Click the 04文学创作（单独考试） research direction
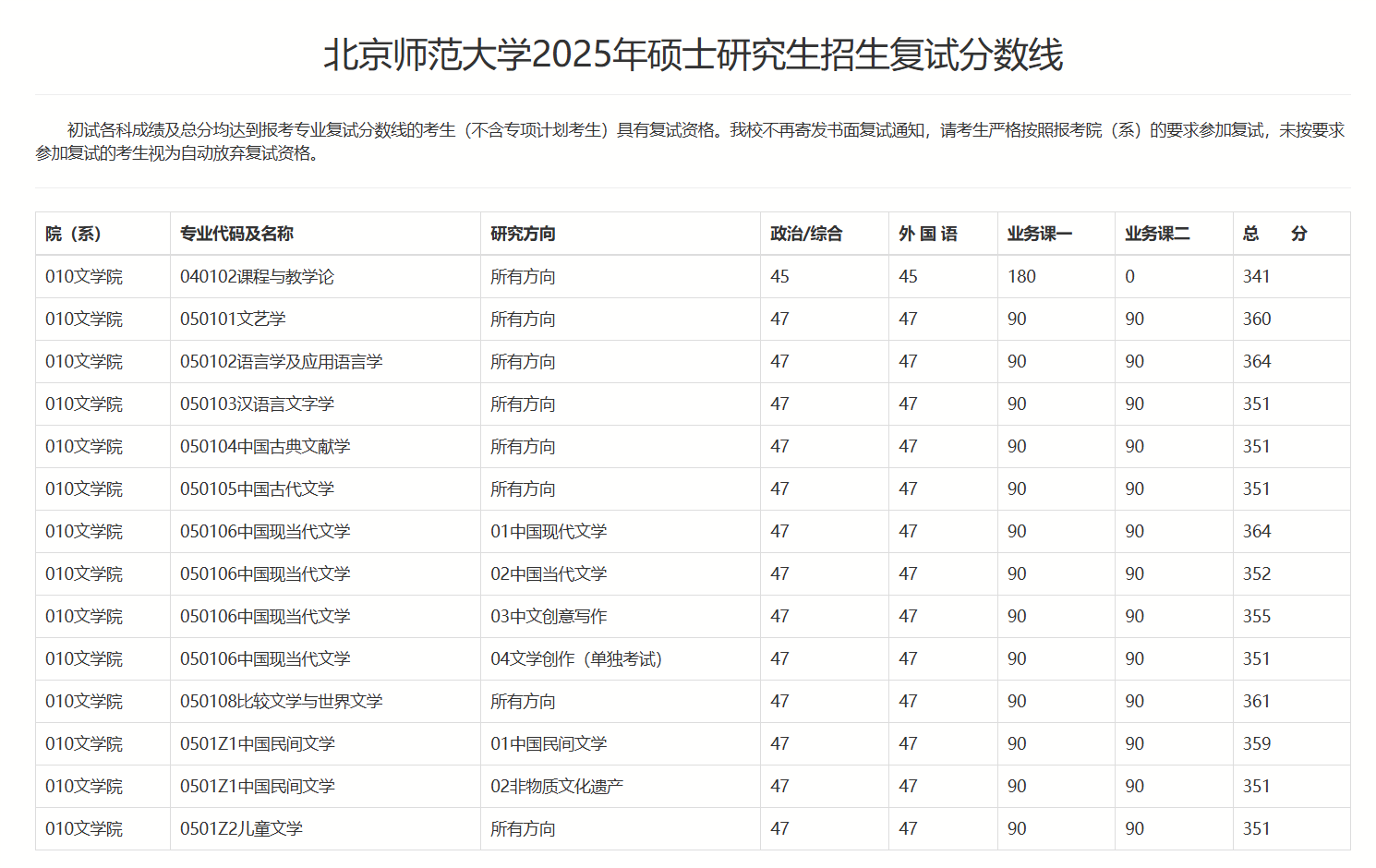 click(x=576, y=658)
